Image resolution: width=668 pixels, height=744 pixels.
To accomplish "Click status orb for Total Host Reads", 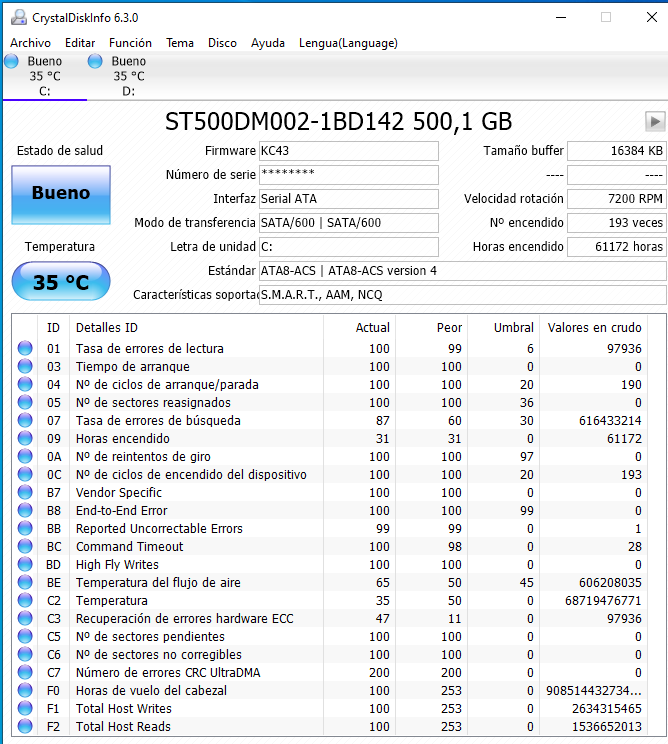I will coord(25,727).
